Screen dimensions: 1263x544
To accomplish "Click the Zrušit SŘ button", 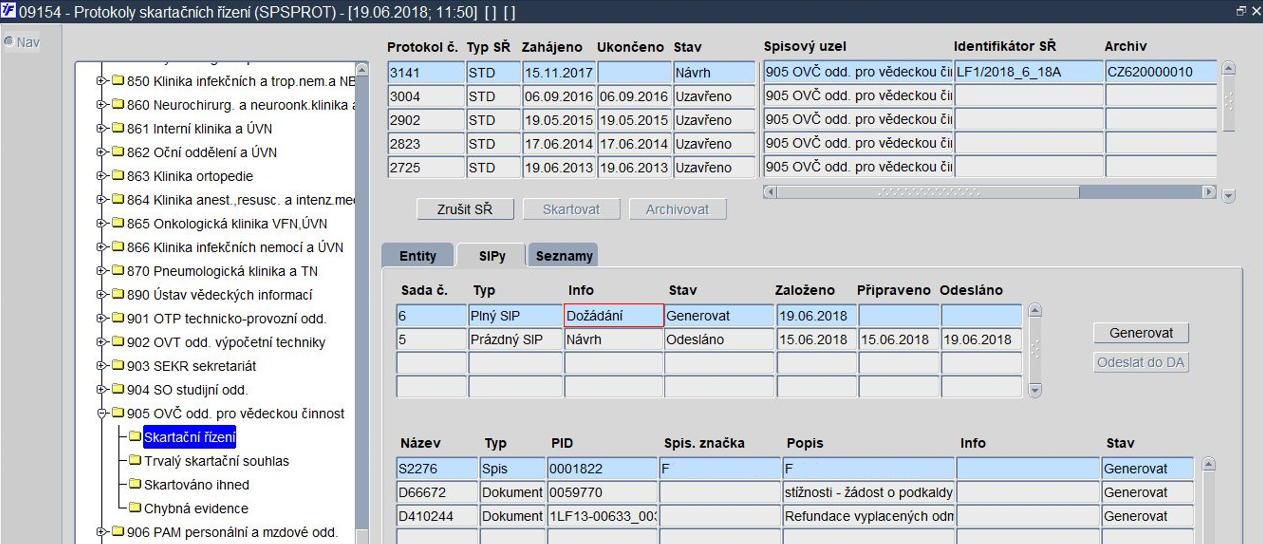I will (x=466, y=209).
